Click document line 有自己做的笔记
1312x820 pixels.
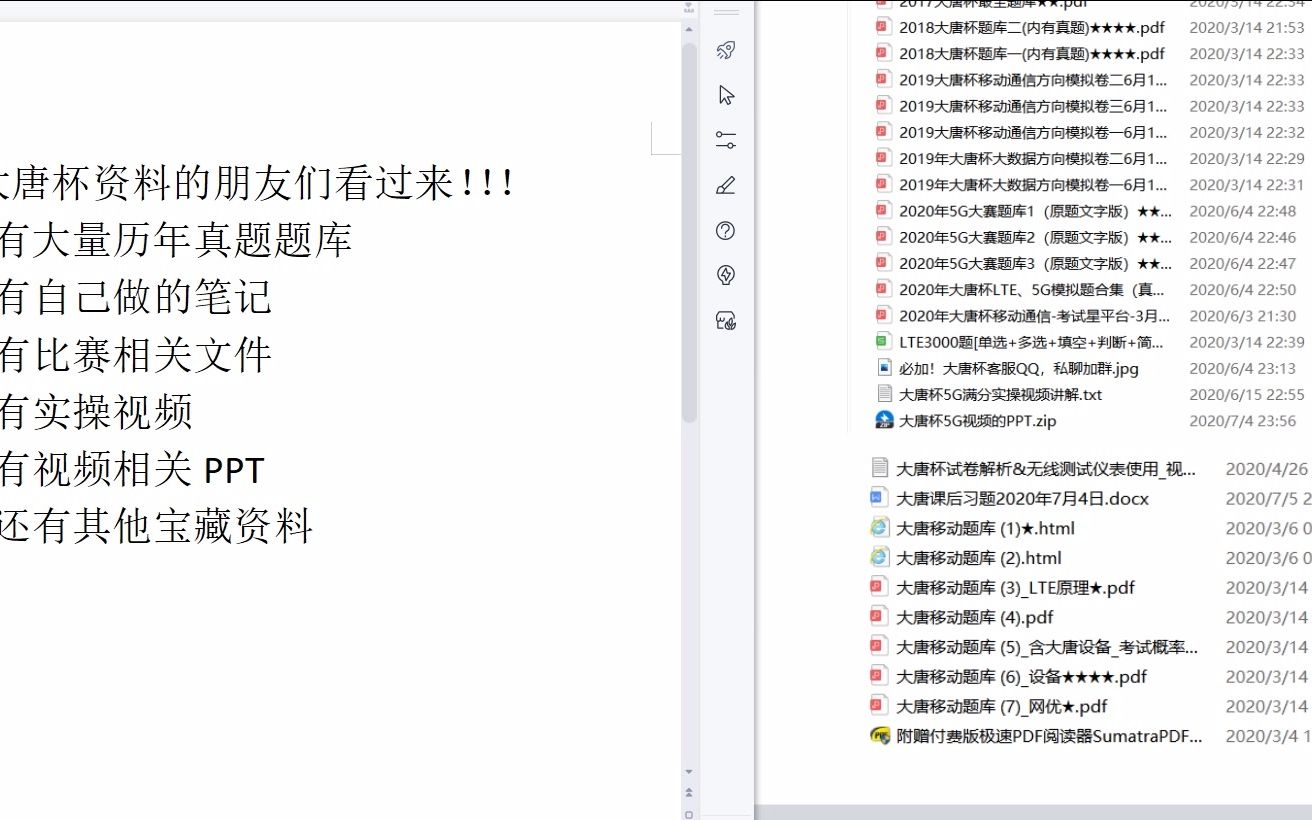coord(136,297)
